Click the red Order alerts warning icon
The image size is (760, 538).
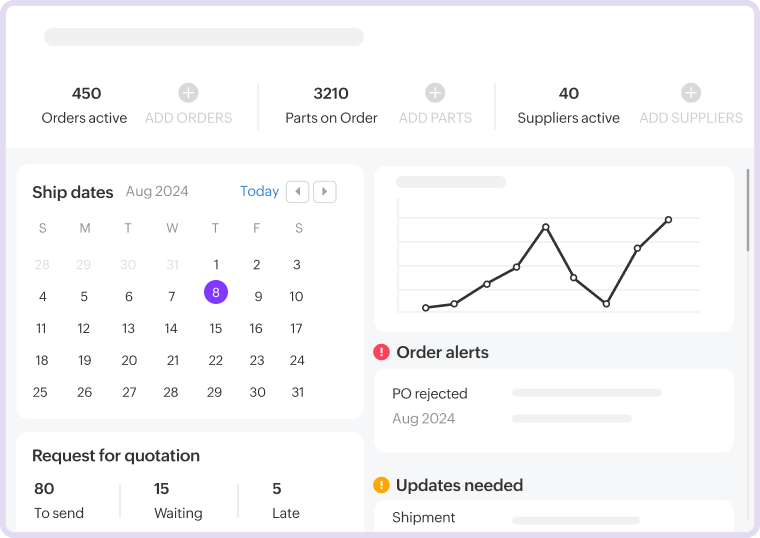[381, 352]
